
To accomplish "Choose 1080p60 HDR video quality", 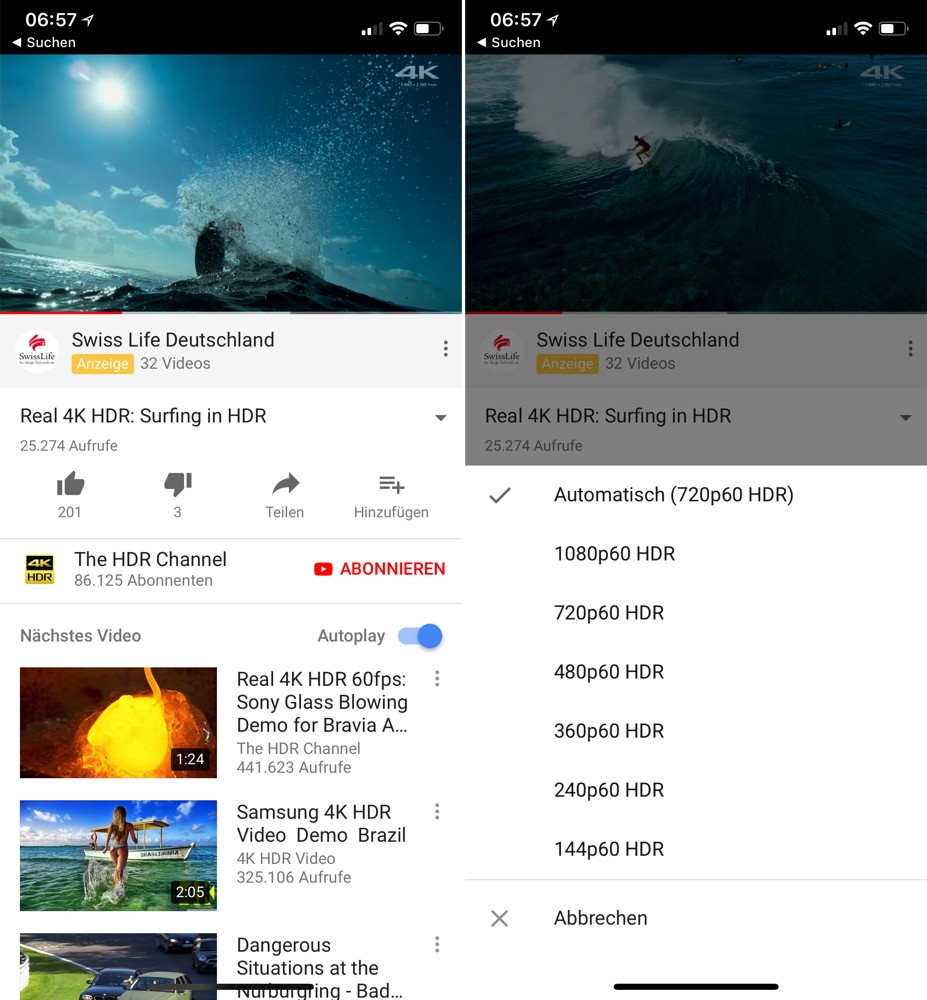I will [x=614, y=554].
